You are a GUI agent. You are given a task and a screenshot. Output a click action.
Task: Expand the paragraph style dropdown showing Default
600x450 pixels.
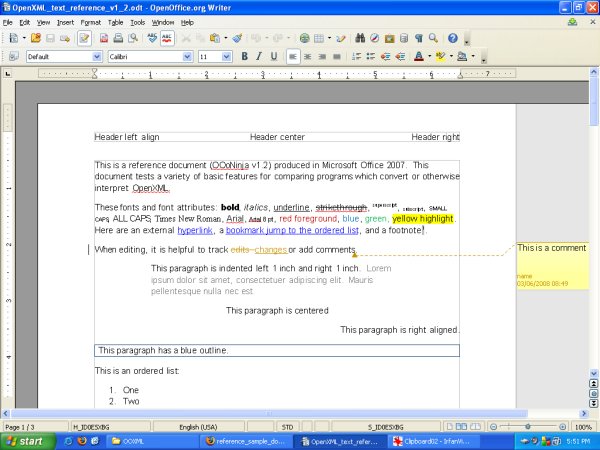click(97, 57)
